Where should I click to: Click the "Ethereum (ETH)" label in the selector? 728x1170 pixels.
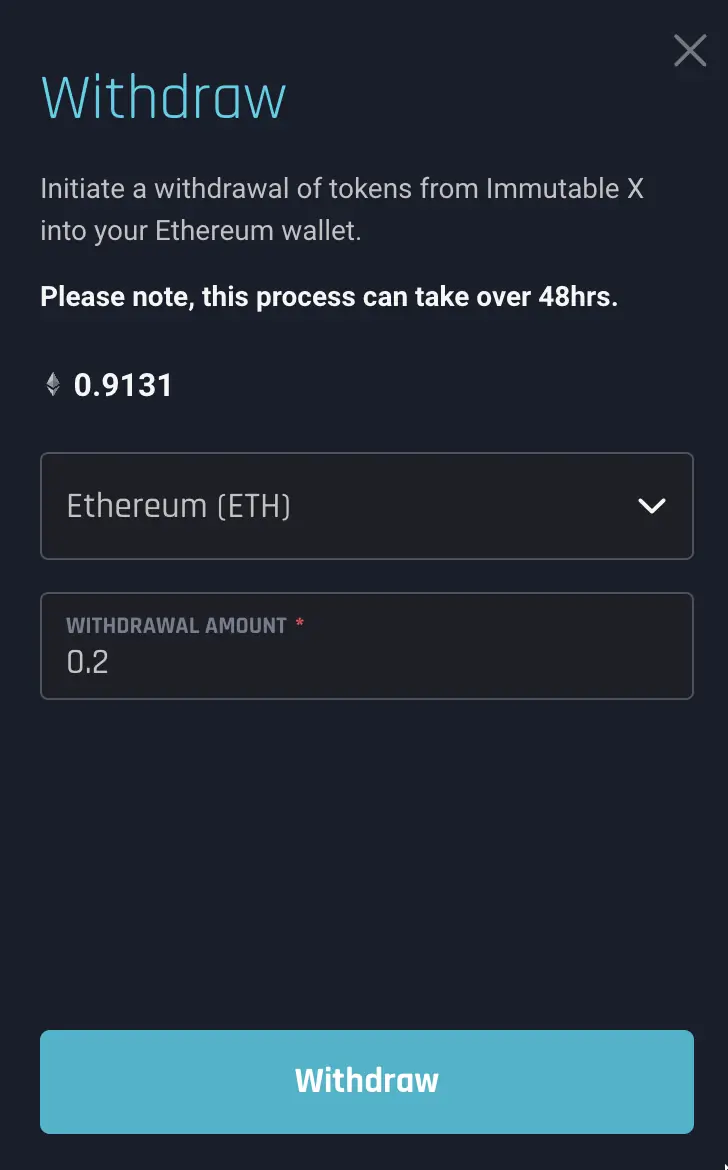point(178,506)
